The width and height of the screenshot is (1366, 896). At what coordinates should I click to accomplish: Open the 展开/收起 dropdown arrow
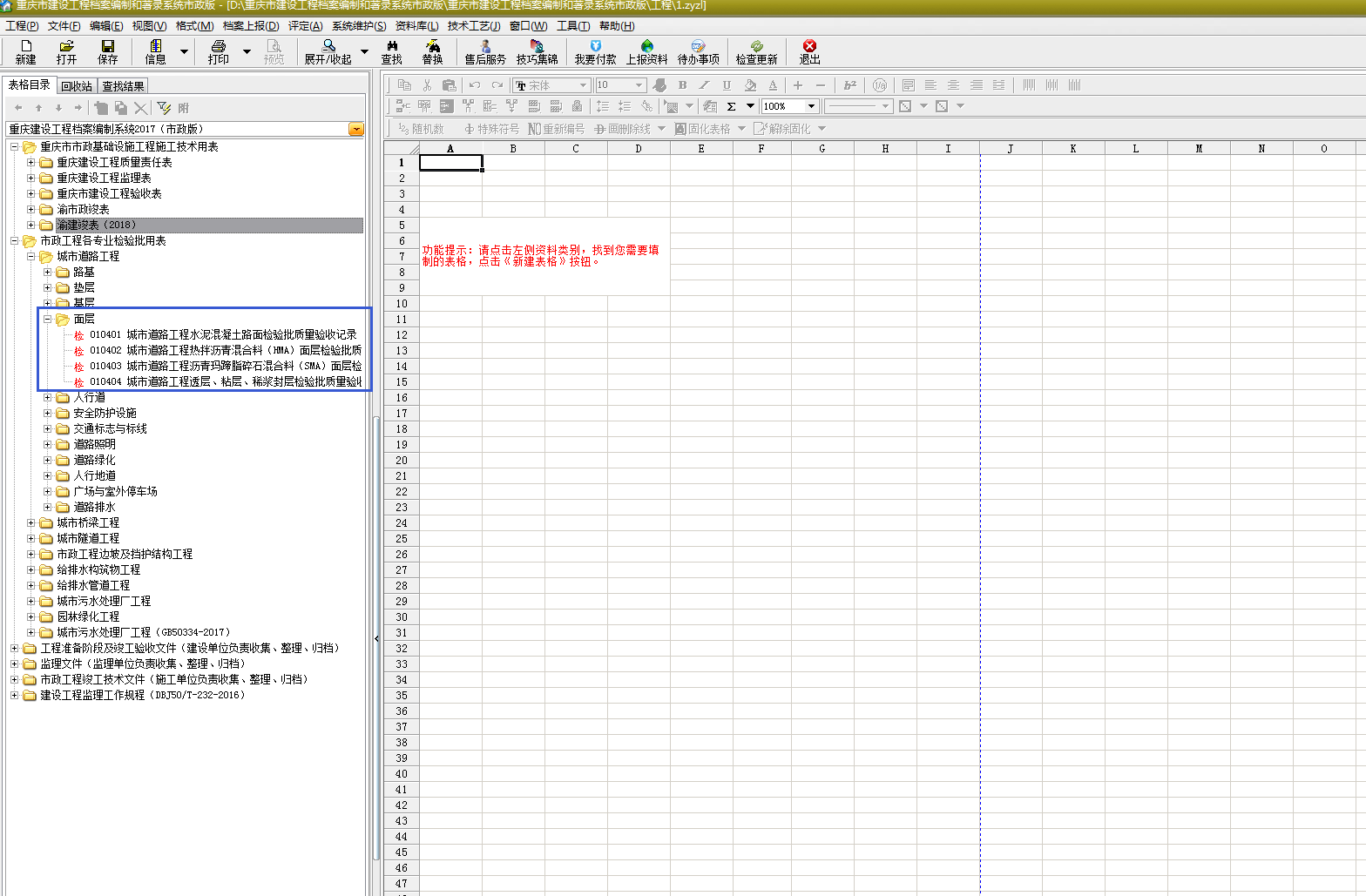tap(364, 52)
